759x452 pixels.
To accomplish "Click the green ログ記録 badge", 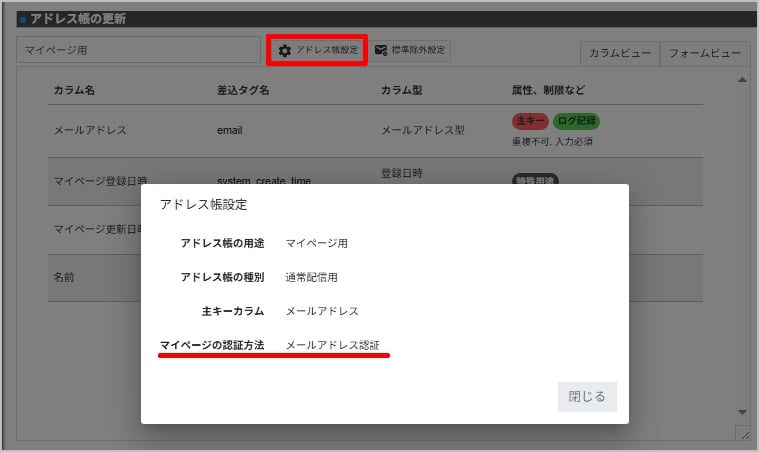I will (576, 122).
